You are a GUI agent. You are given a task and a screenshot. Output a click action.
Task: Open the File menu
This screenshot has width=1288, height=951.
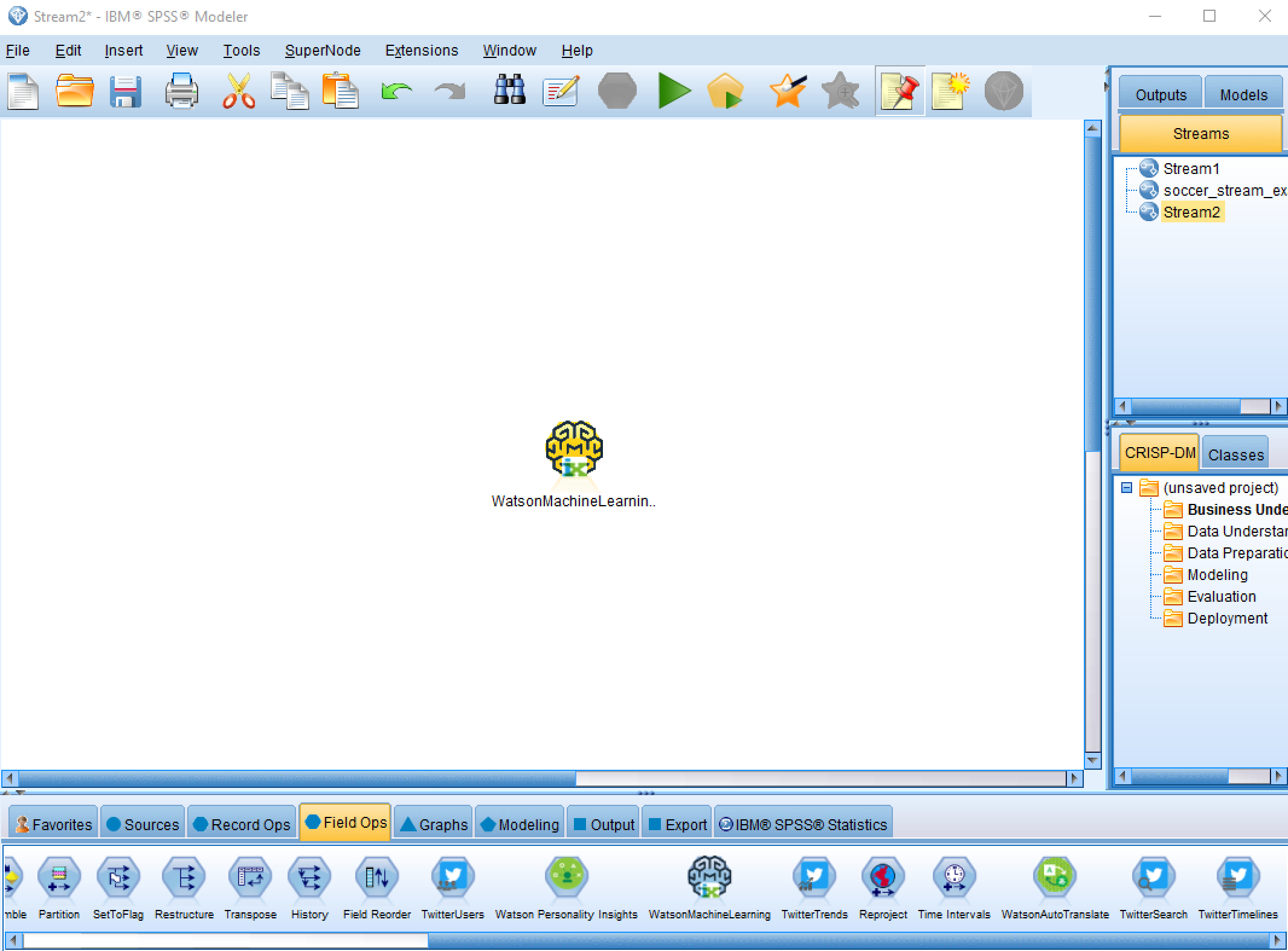click(18, 50)
